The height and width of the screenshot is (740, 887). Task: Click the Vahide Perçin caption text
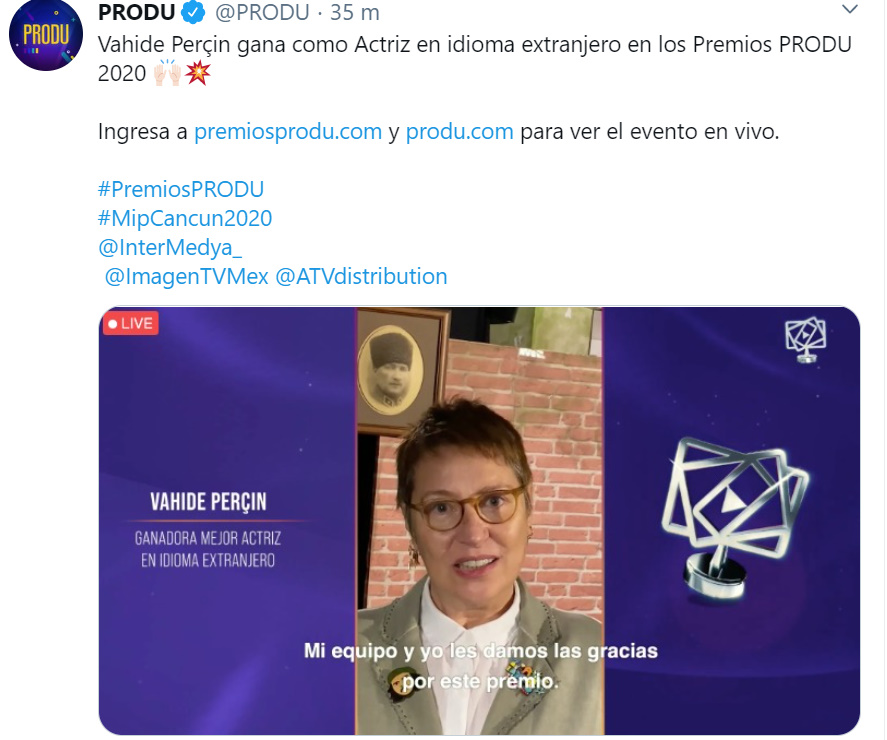point(208,502)
